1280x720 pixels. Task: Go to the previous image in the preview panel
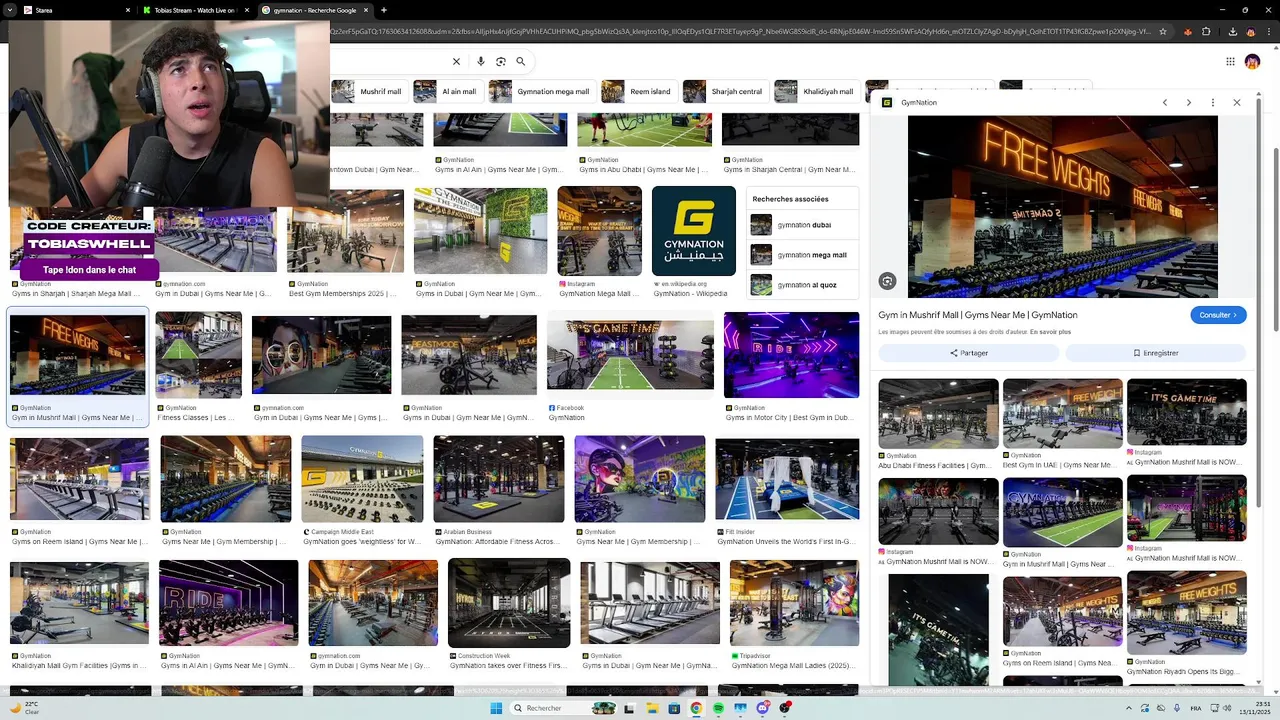(1165, 102)
